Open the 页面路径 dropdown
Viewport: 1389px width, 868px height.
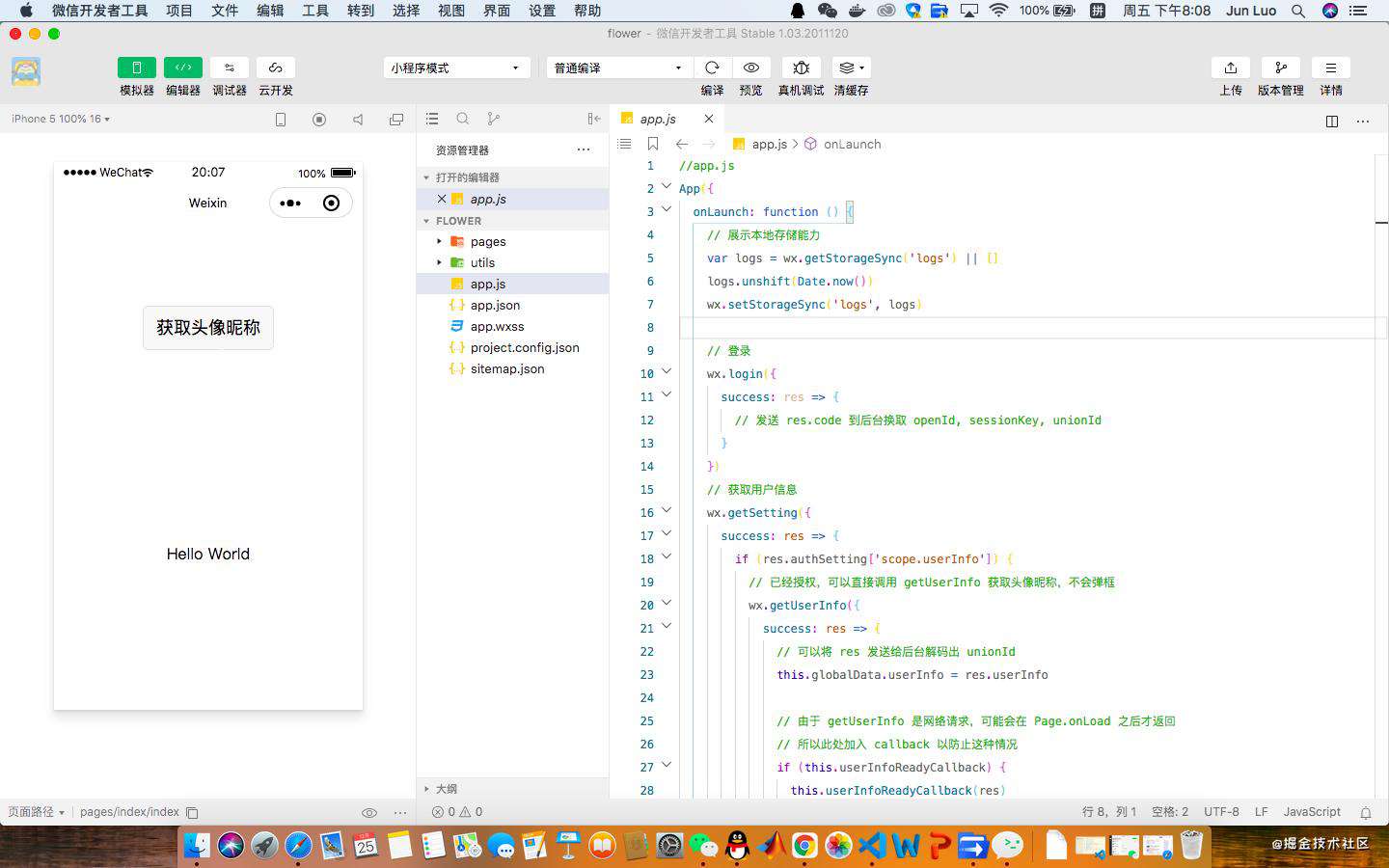pos(36,812)
